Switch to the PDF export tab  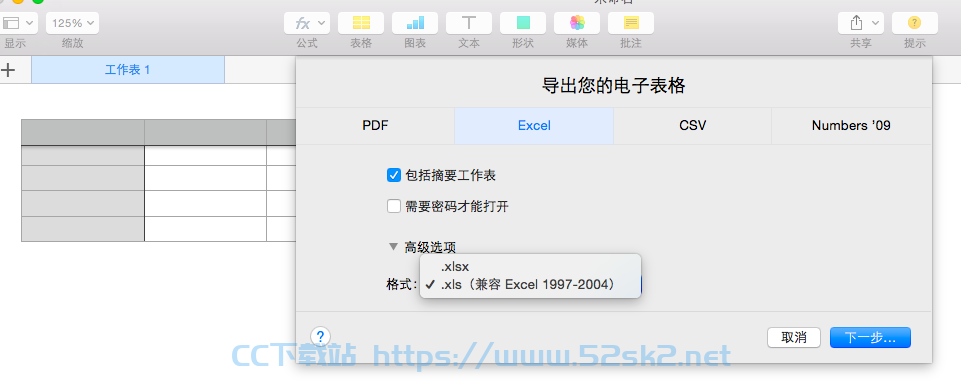375,126
